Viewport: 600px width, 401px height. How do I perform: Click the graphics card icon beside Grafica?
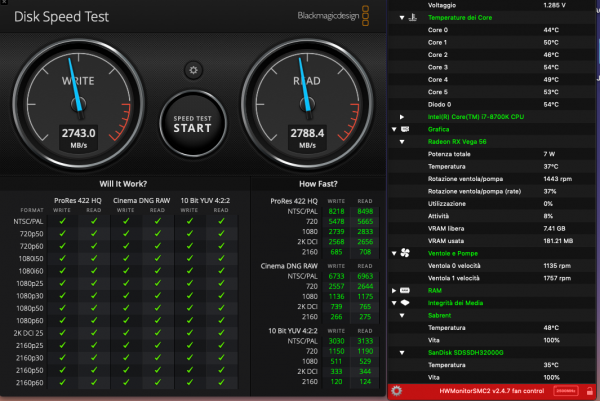click(x=405, y=129)
